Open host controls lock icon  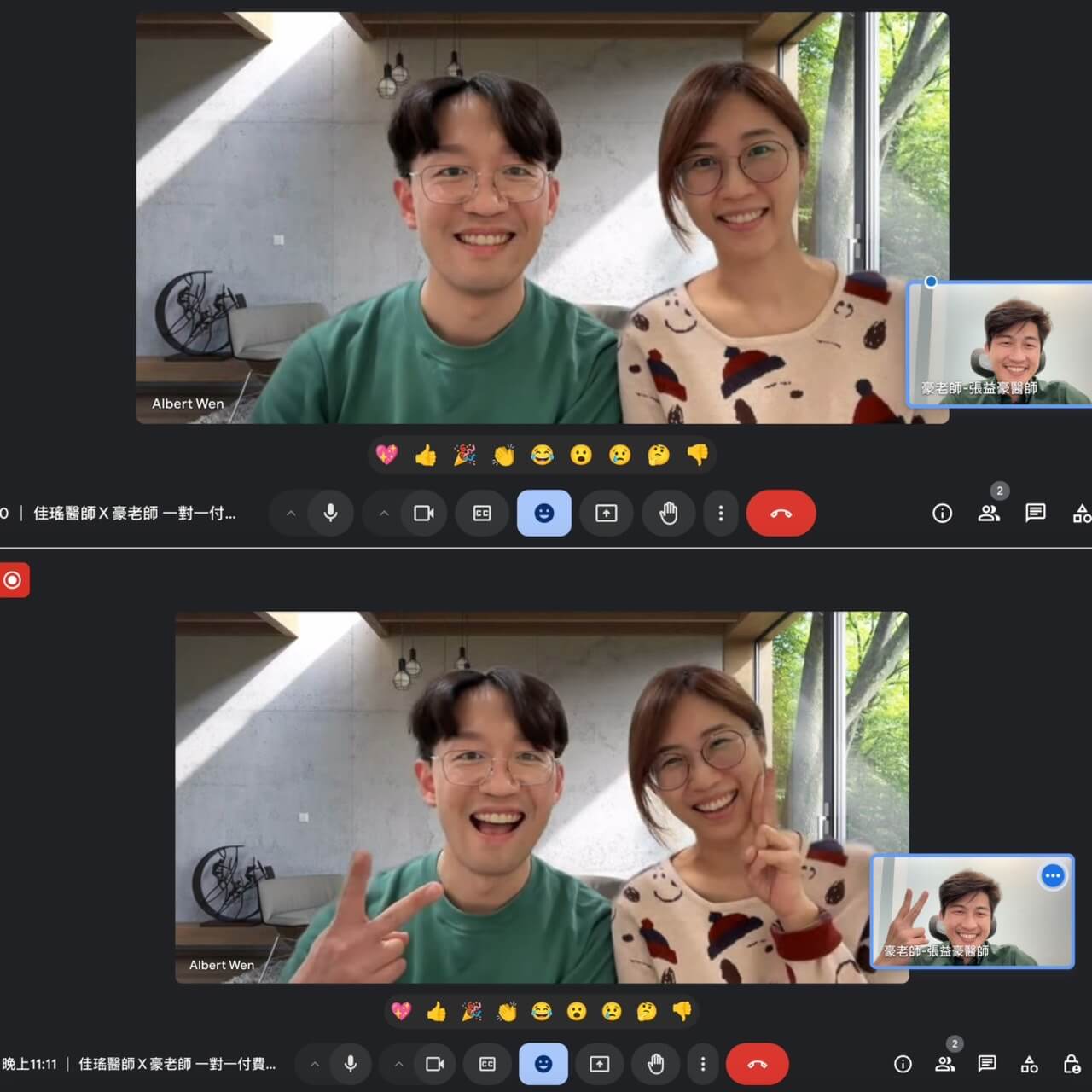1072,1064
